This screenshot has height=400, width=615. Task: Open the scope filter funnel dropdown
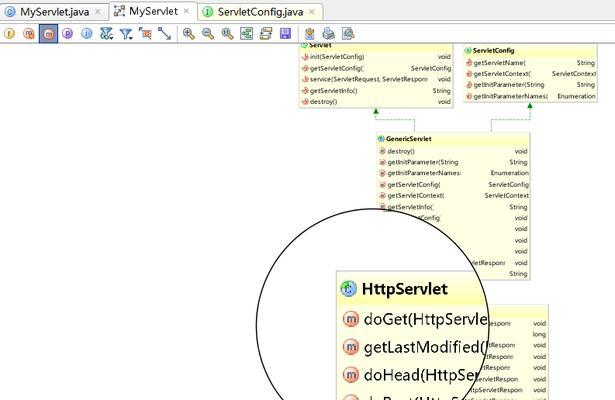point(126,34)
